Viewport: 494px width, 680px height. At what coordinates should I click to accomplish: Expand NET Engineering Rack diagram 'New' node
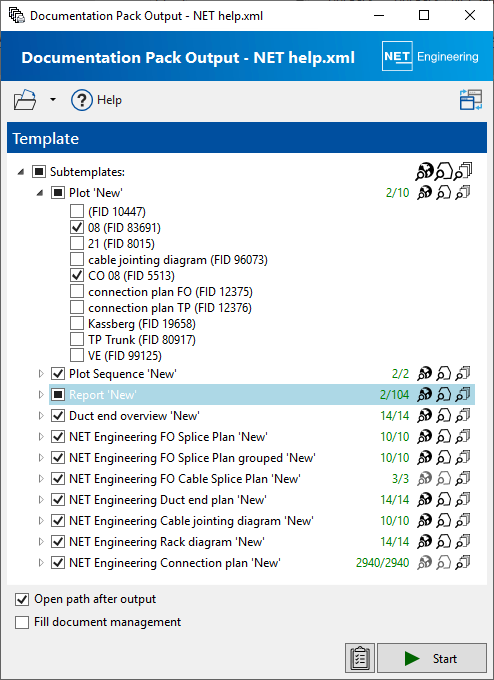[41, 542]
